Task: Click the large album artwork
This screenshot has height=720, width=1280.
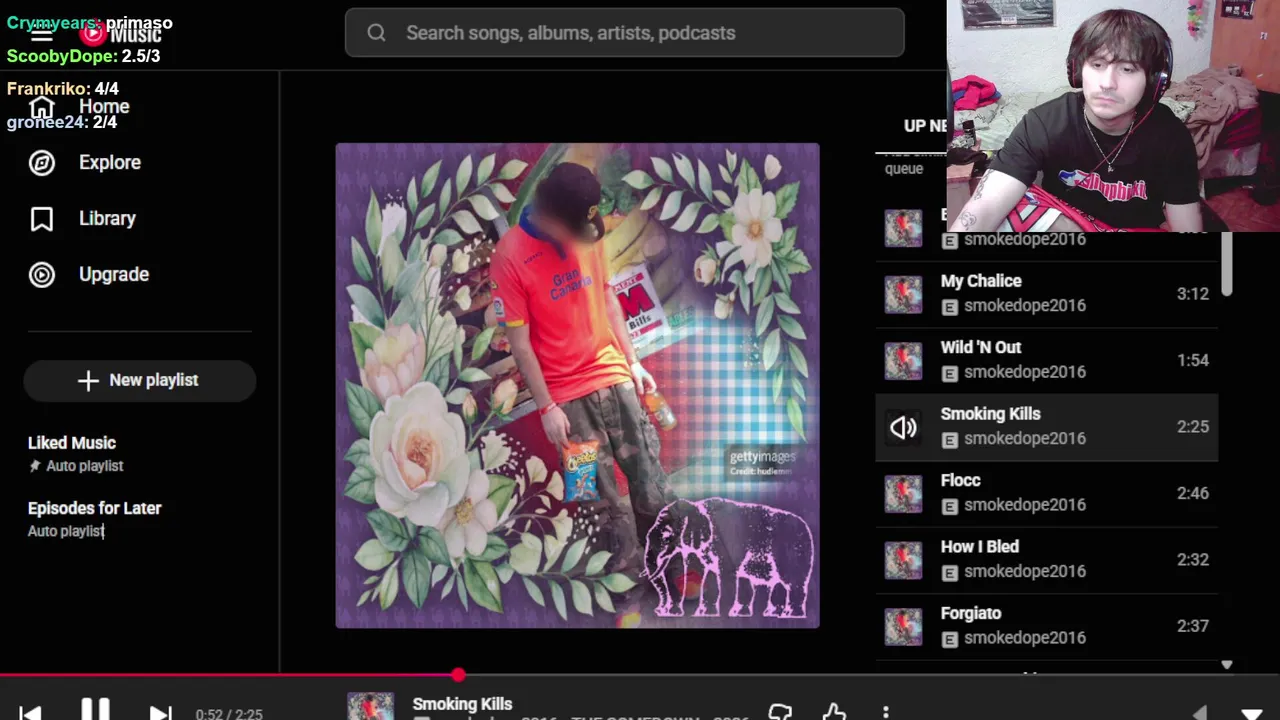Action: pyautogui.click(x=577, y=386)
